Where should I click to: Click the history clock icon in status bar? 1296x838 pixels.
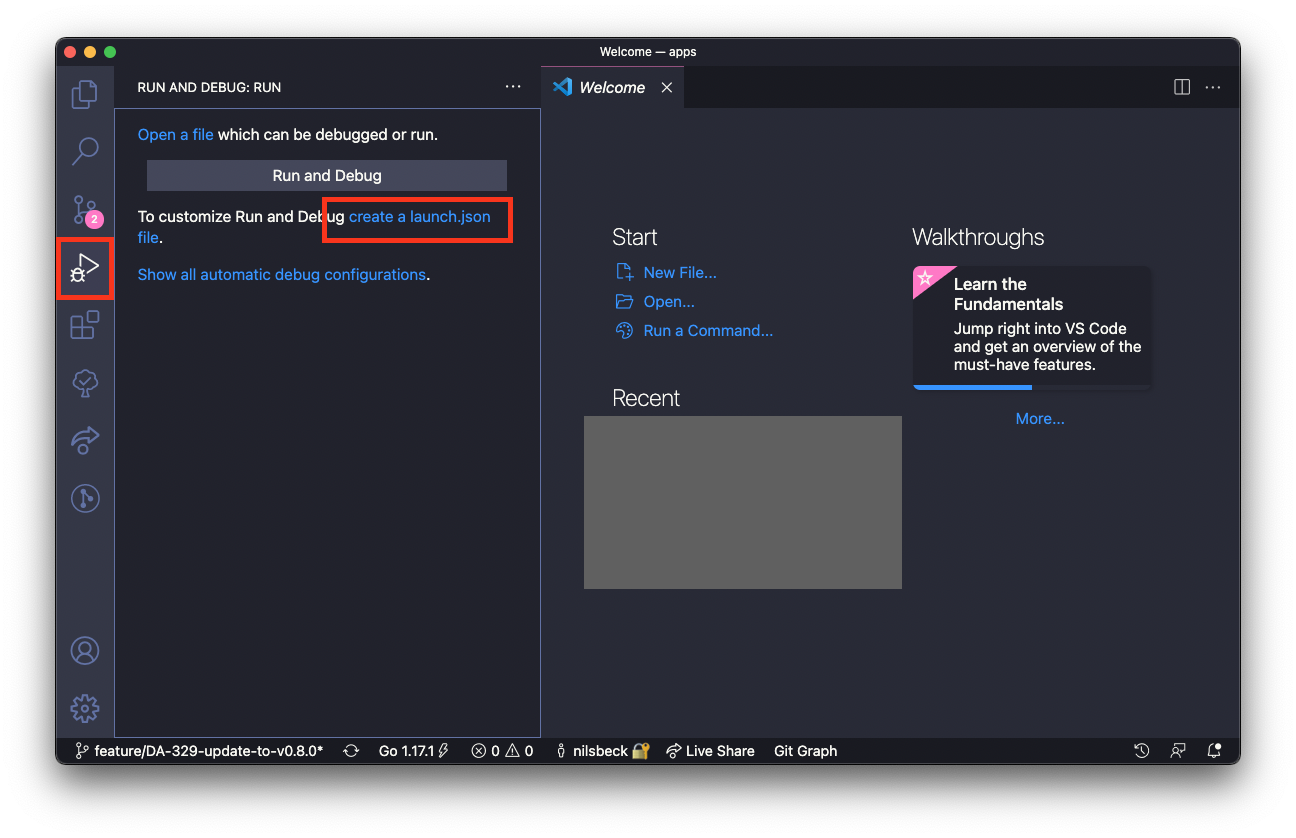click(x=1142, y=751)
